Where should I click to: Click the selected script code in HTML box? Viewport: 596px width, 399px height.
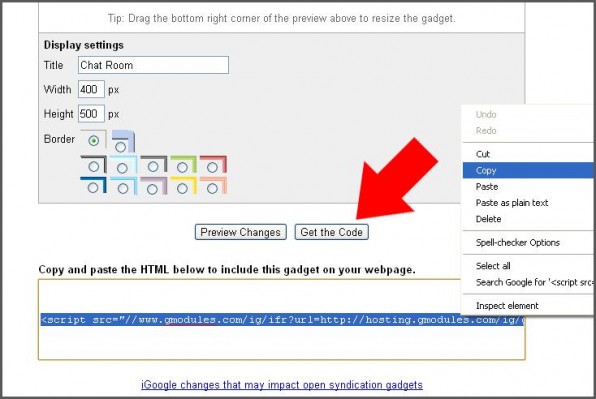click(282, 320)
